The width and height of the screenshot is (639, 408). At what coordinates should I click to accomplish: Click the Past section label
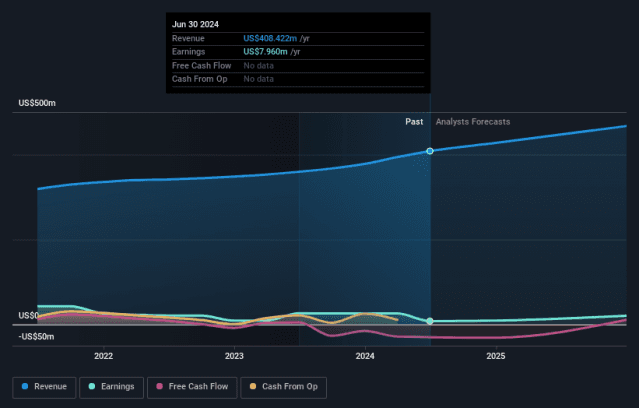(x=414, y=122)
